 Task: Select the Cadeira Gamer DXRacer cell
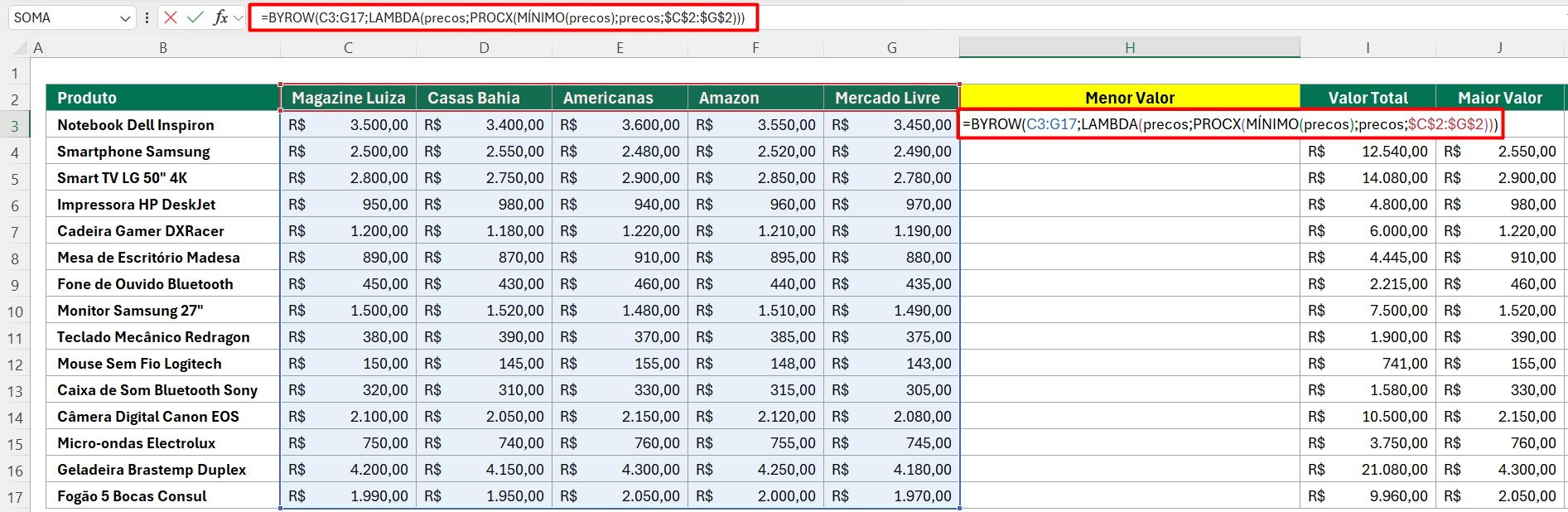tap(163, 230)
